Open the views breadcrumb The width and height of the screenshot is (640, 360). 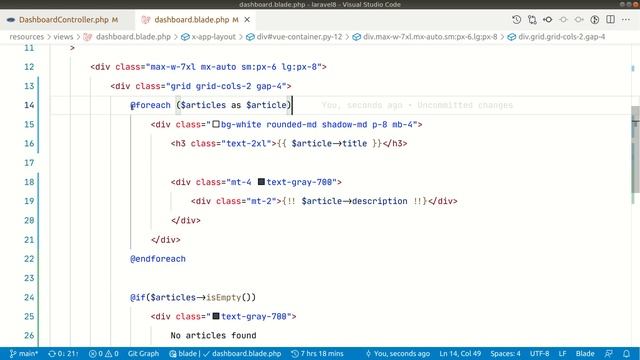coord(63,37)
